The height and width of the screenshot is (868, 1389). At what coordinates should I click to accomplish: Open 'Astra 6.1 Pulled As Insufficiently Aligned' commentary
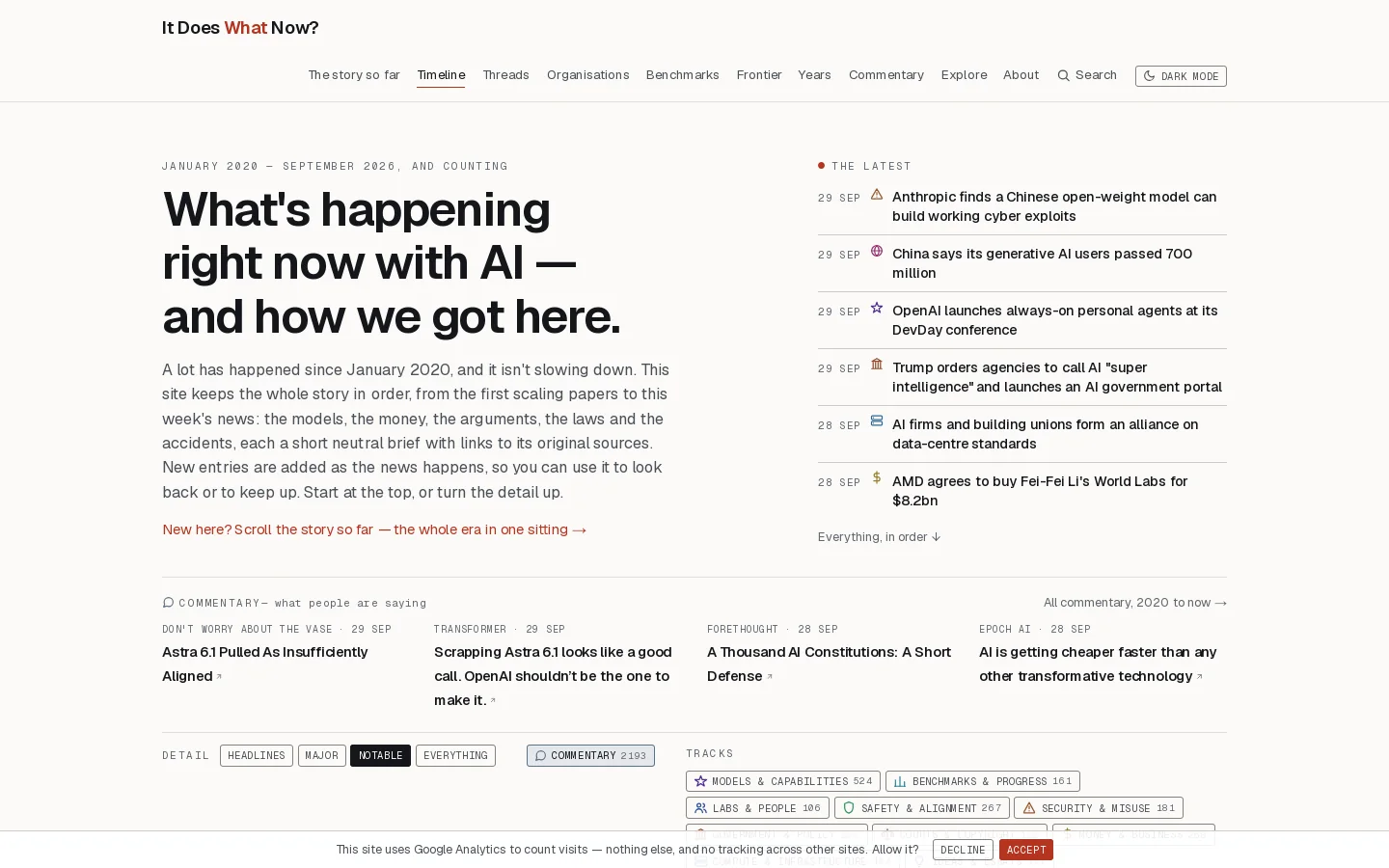click(x=265, y=665)
